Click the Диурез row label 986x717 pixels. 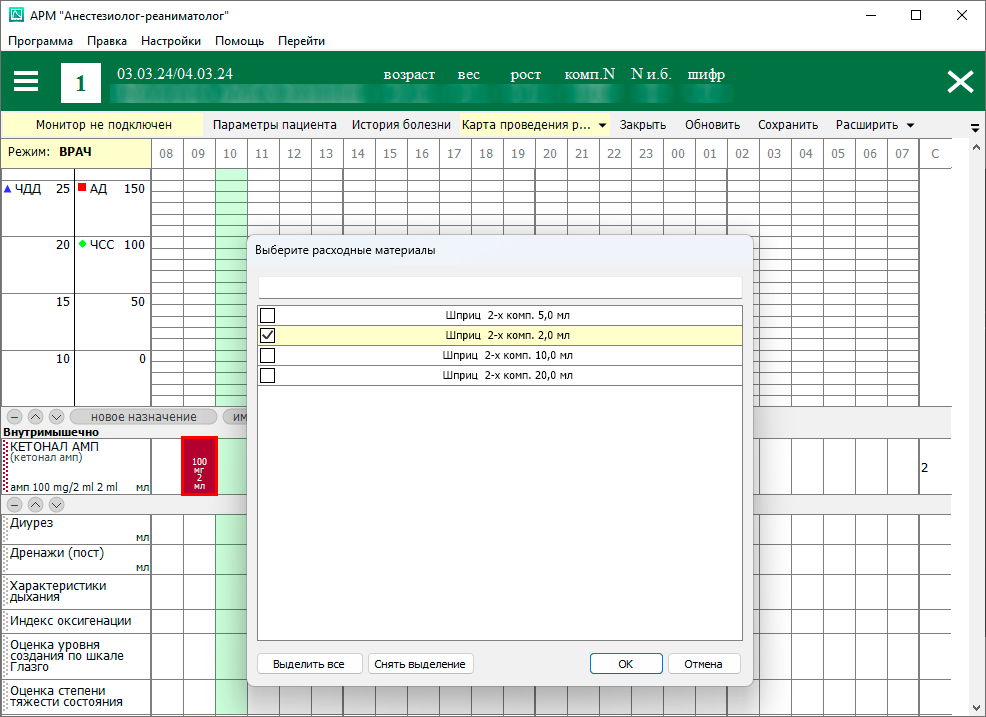click(x=77, y=529)
